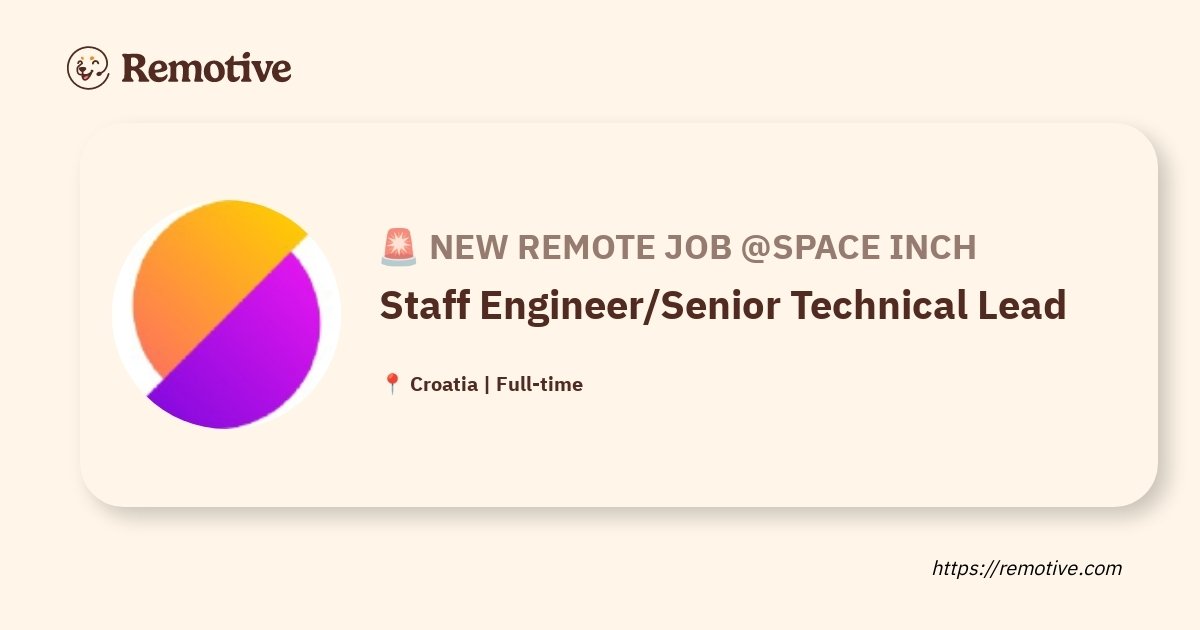Click the pipe separator between Croatia and Full-time
This screenshot has height=630, width=1200.
click(x=487, y=384)
